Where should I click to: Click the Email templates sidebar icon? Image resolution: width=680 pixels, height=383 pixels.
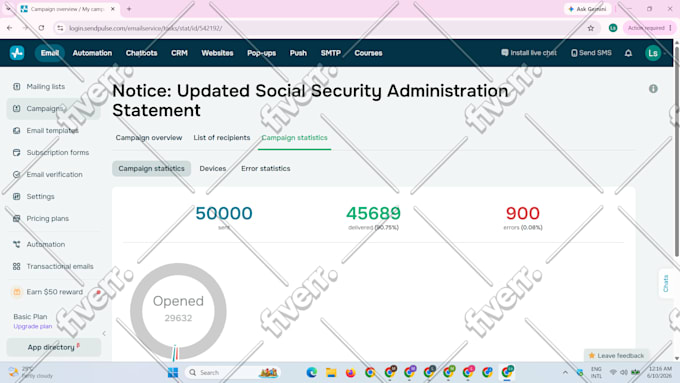click(16, 131)
